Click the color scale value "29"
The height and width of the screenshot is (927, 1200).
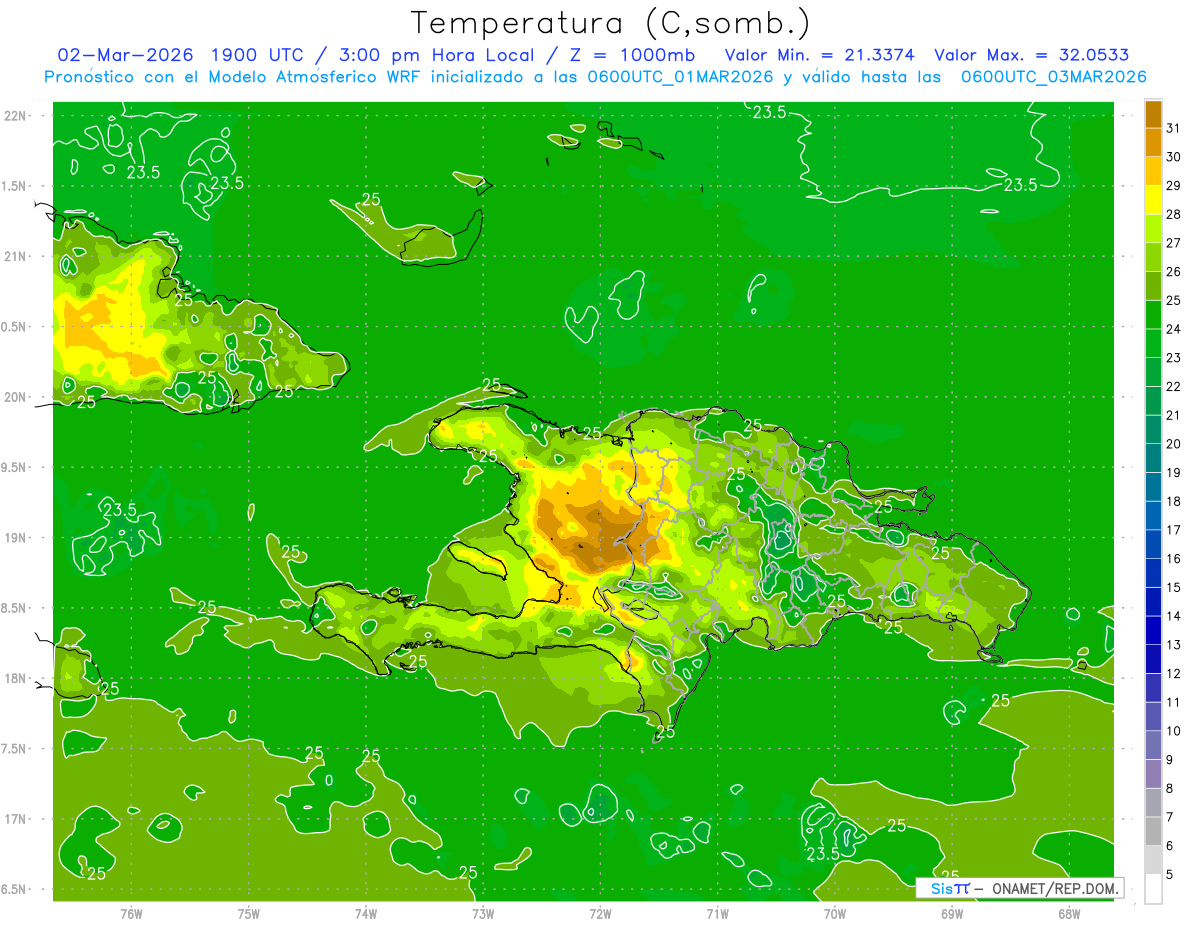1174,186
